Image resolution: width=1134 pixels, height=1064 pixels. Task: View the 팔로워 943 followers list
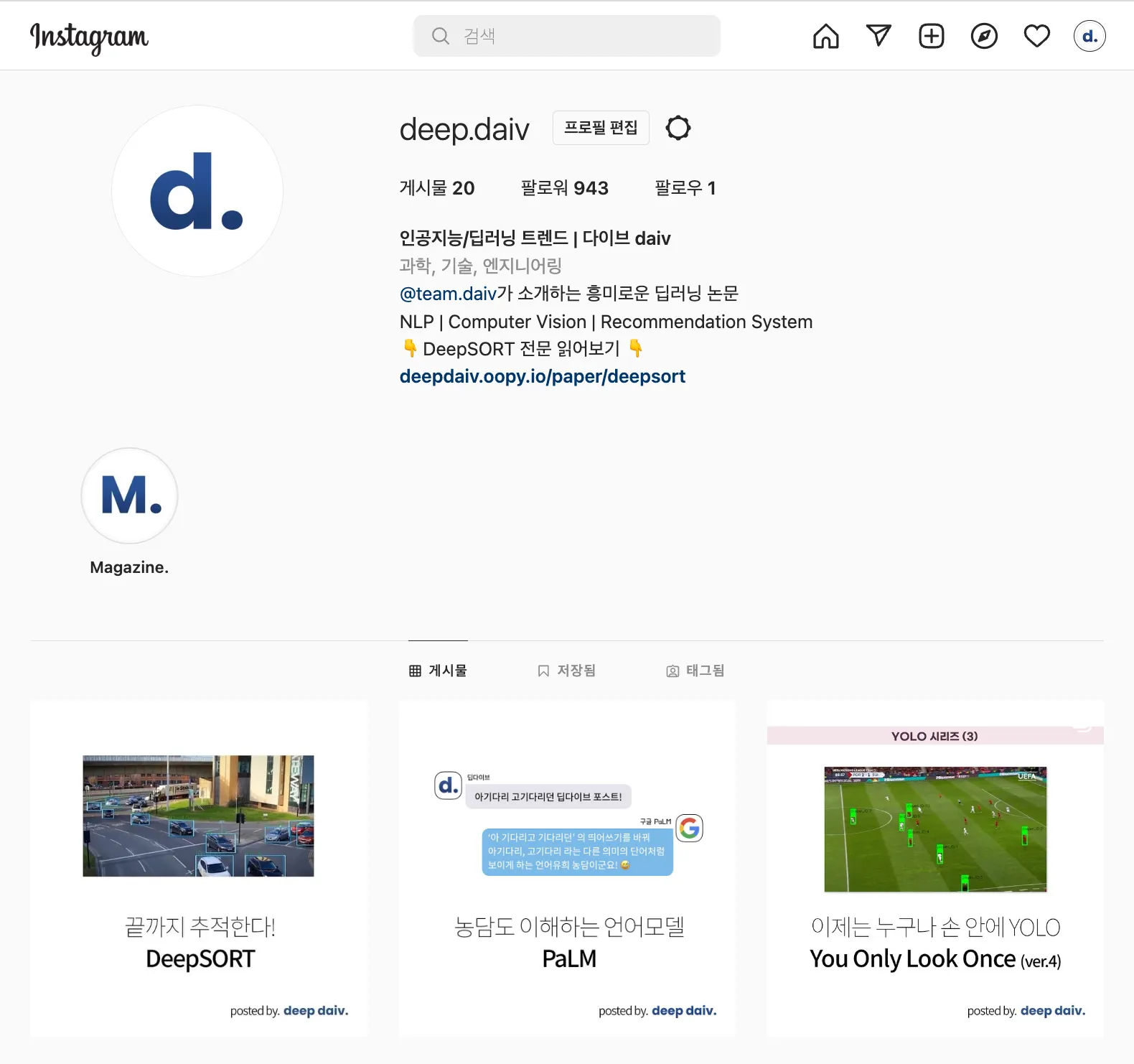(565, 188)
